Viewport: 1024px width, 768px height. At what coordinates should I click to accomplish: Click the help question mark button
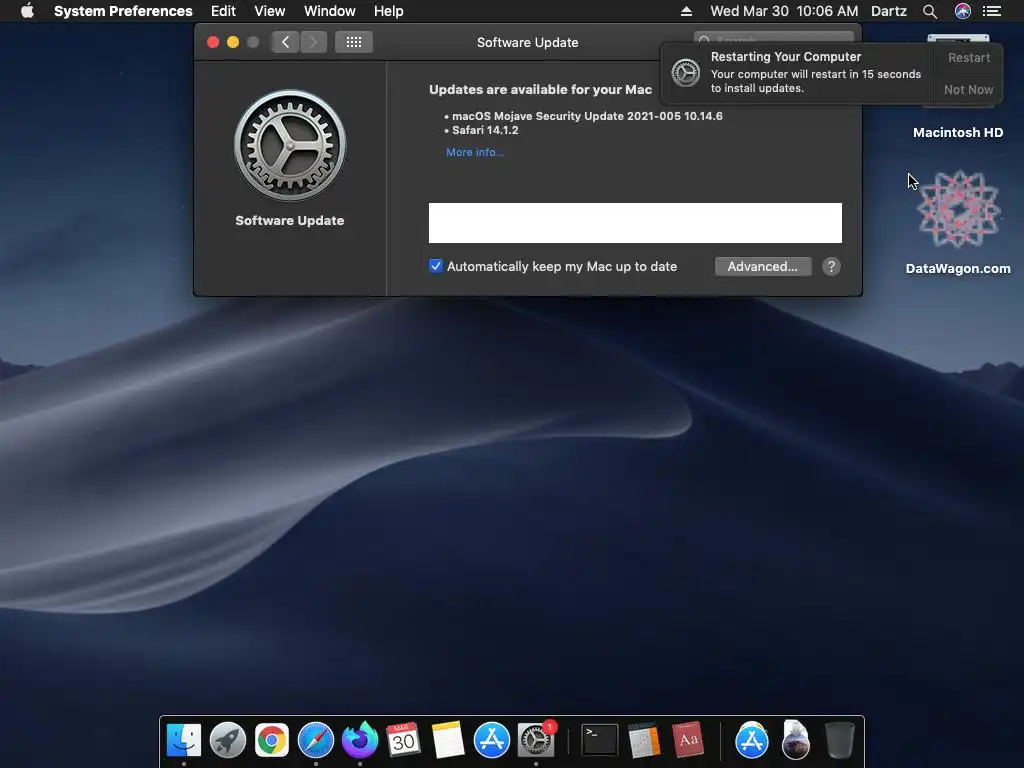tap(831, 266)
